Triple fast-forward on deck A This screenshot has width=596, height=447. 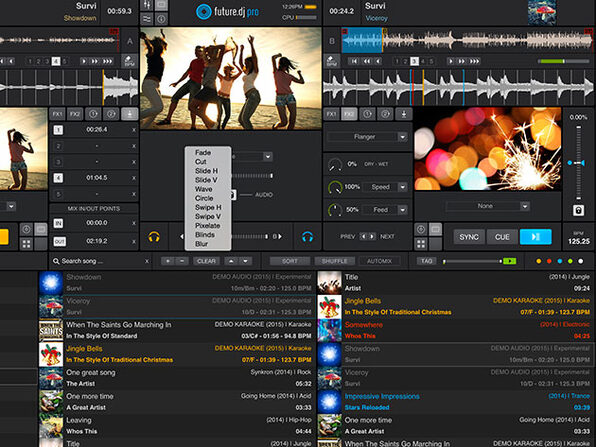(x=108, y=61)
